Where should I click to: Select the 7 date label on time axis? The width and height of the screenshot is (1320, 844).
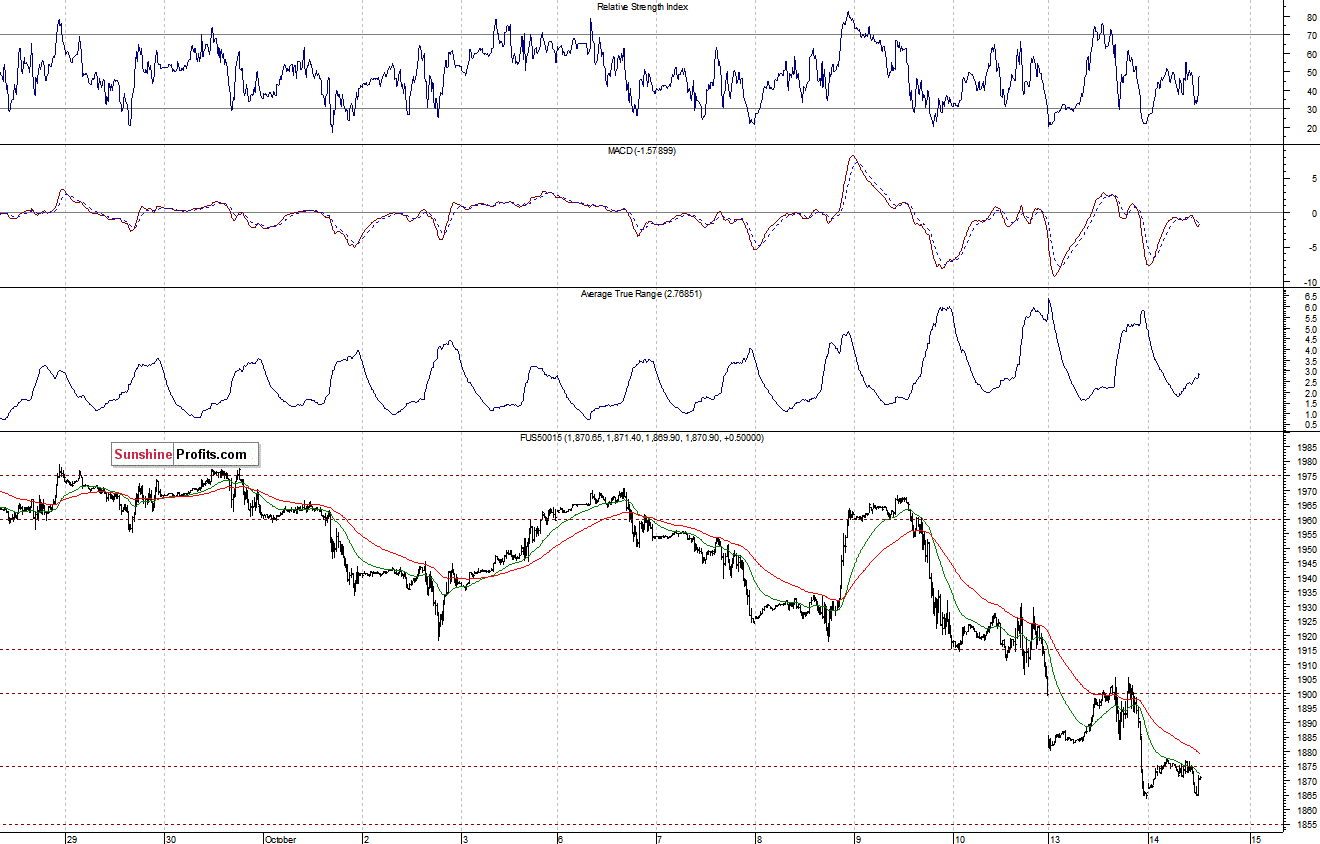[x=659, y=838]
